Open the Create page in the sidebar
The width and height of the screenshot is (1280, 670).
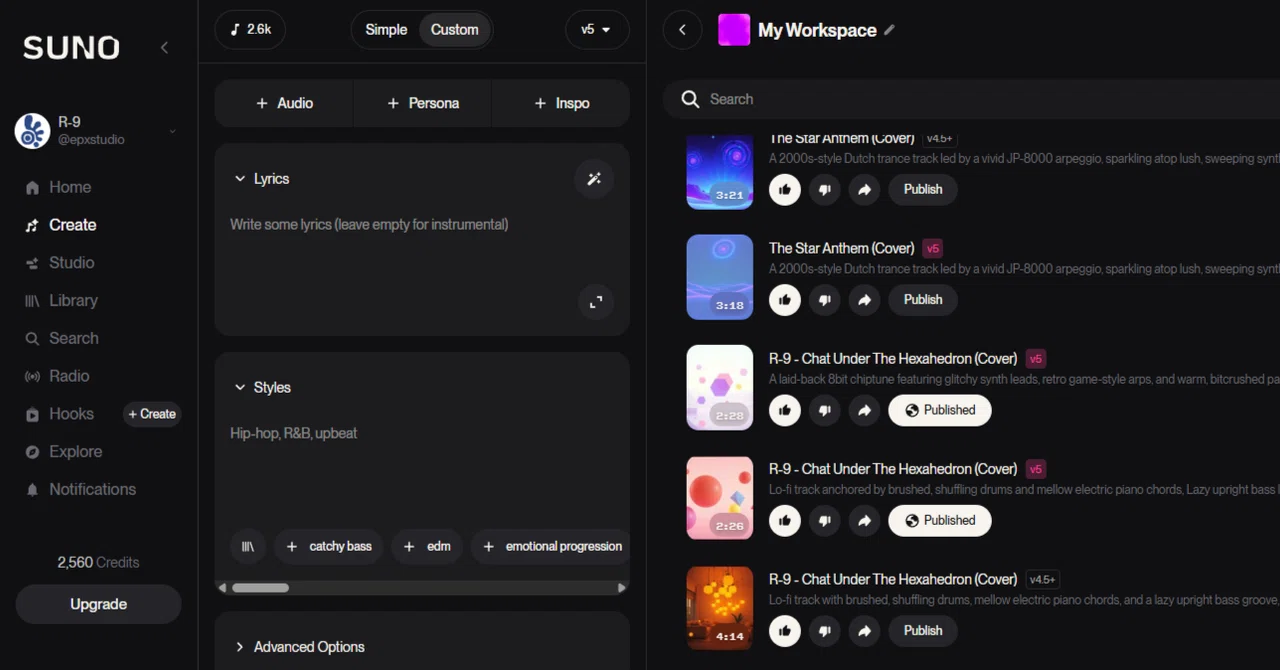[61, 225]
